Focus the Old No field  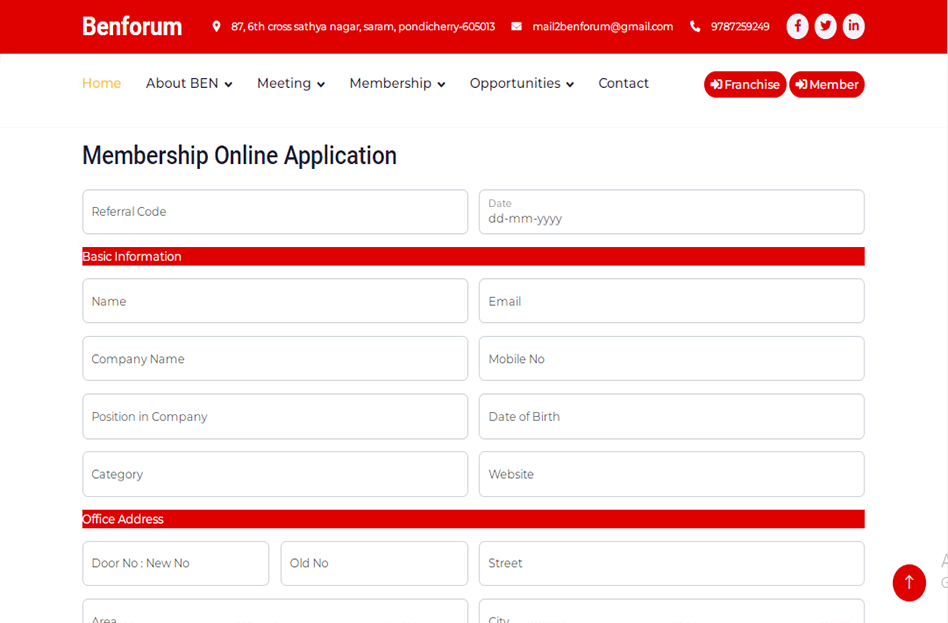(x=374, y=563)
